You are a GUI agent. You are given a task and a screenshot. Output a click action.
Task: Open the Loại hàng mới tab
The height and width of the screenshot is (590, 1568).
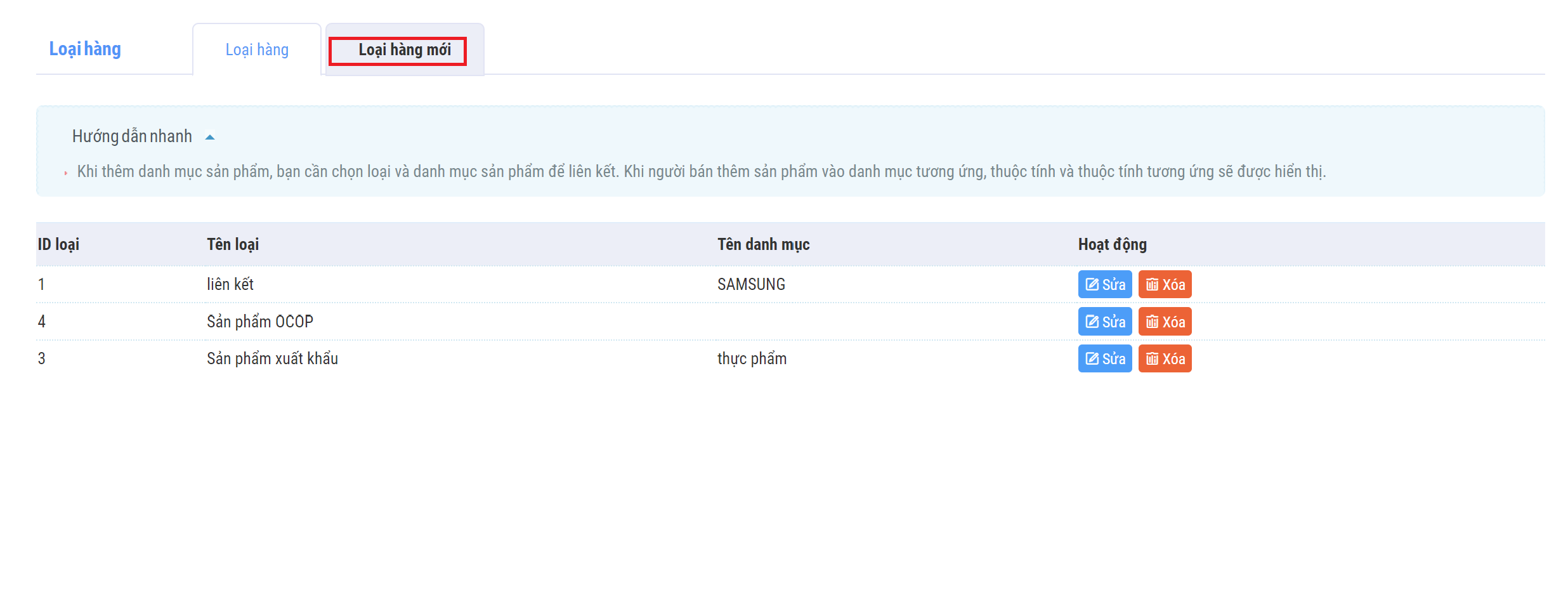pos(404,50)
